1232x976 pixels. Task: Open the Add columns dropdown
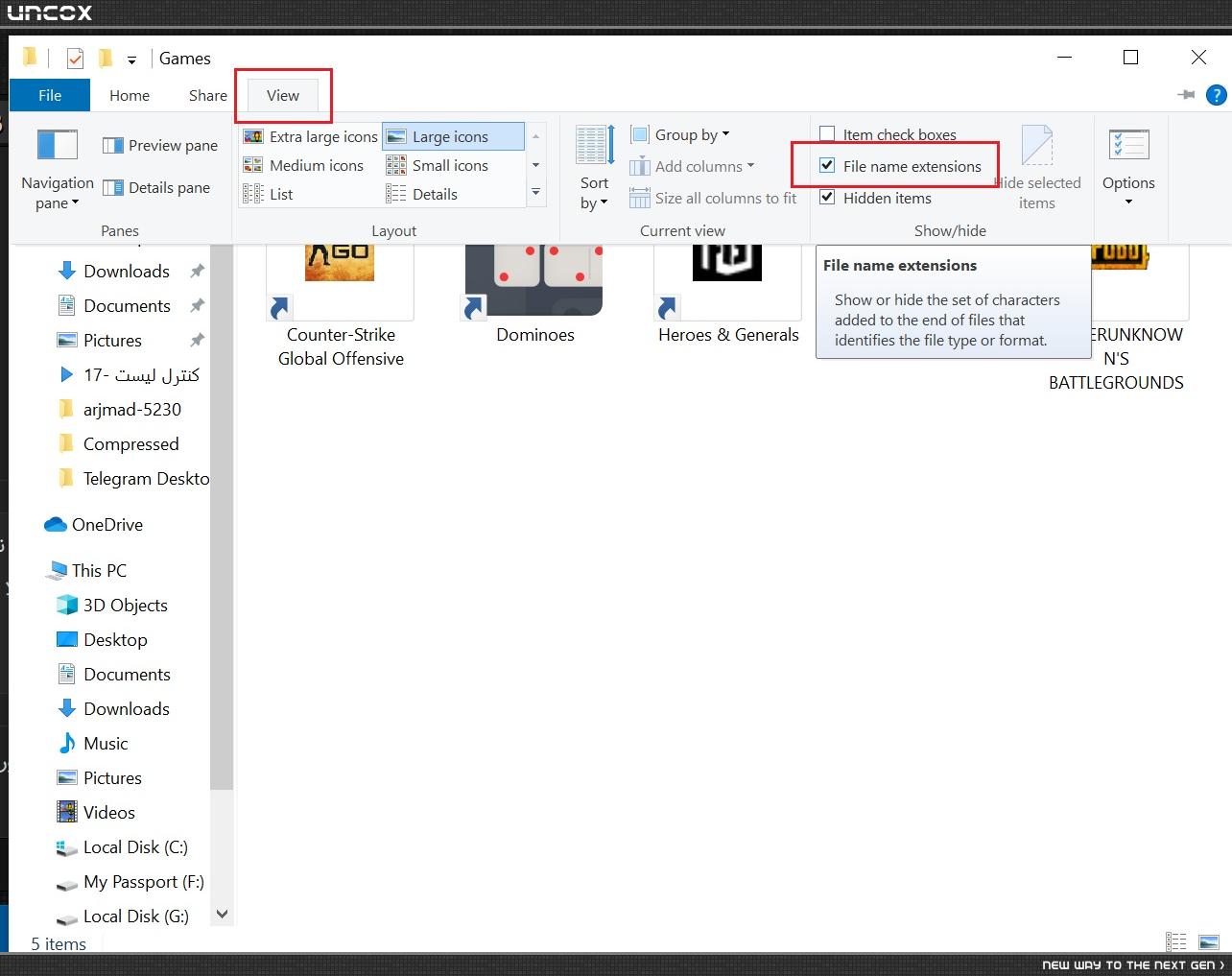tap(692, 166)
